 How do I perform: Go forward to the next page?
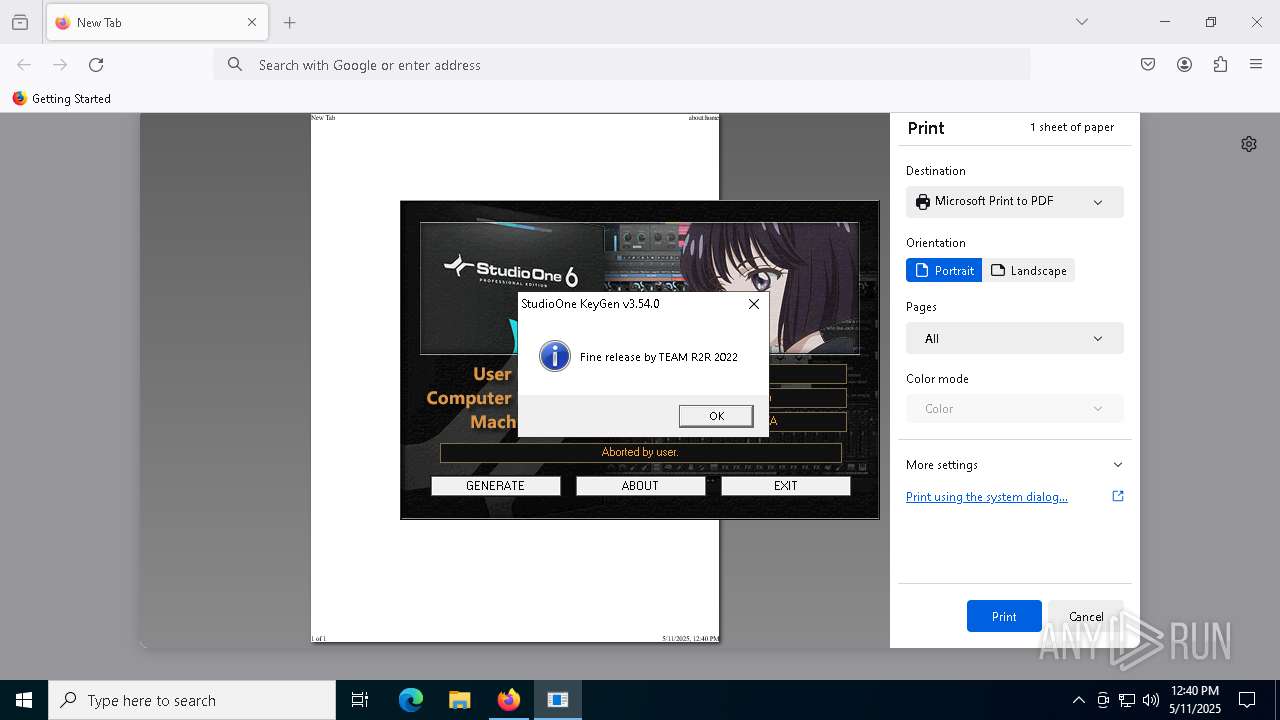pos(60,65)
